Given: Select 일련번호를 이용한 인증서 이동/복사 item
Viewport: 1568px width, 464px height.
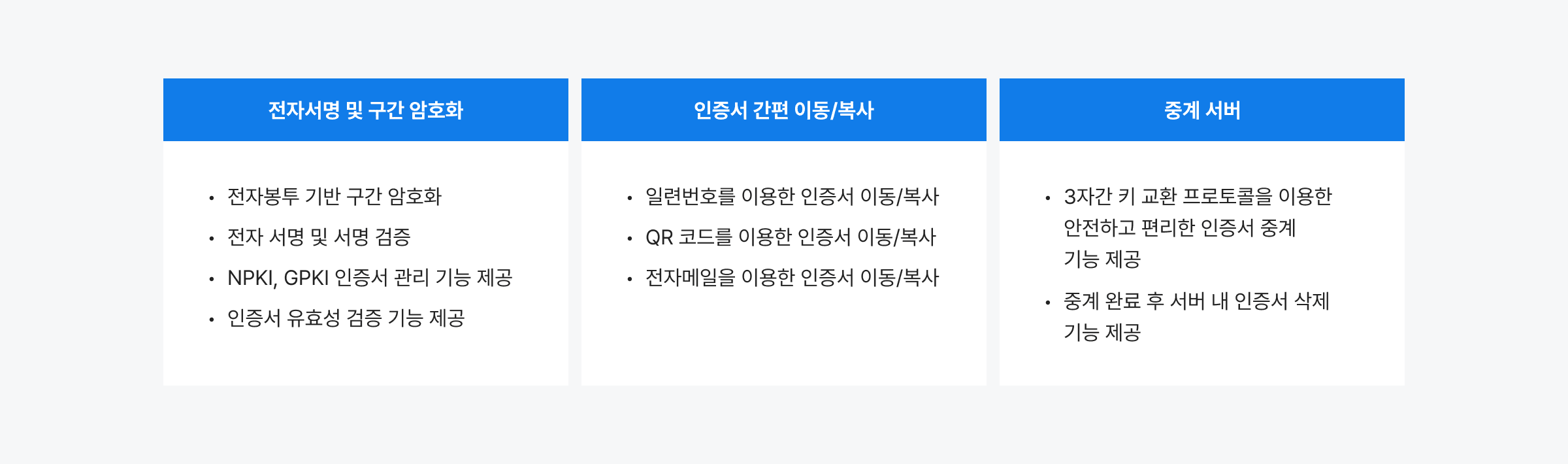Looking at the screenshot, I should [x=791, y=197].
